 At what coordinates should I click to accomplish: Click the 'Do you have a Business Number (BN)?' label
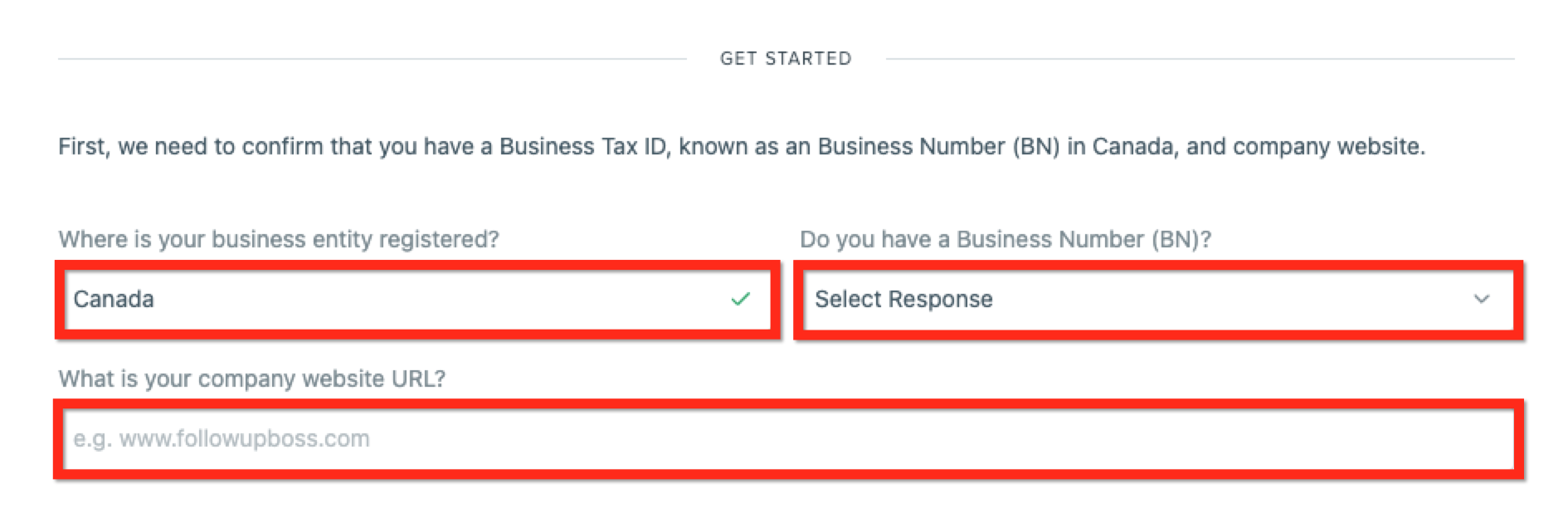tap(1005, 239)
